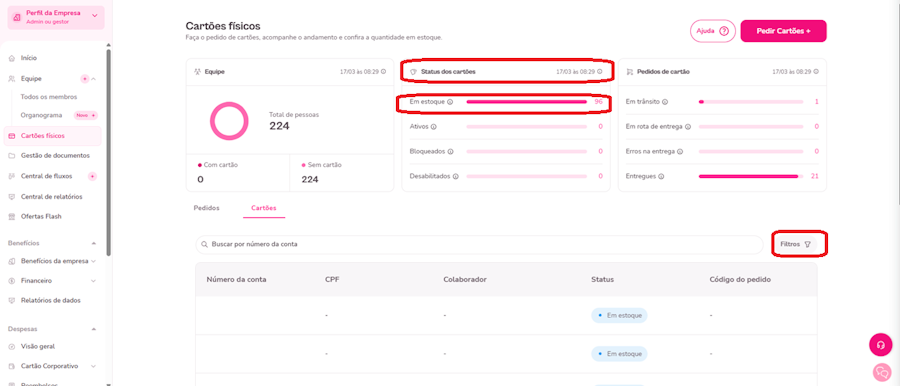Image resolution: width=900 pixels, height=386 pixels.
Task: Click the search magnifier icon
Action: [204, 244]
